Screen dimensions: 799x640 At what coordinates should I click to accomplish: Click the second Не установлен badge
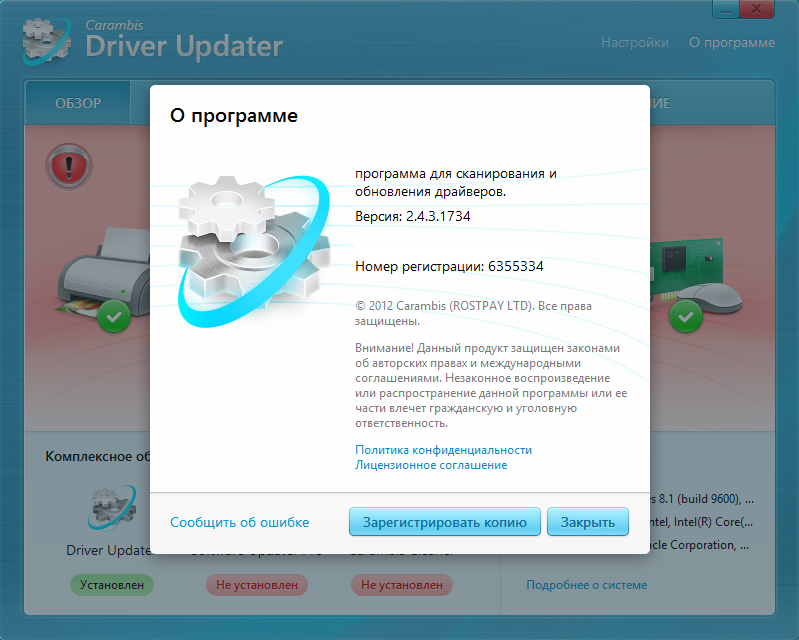[x=402, y=585]
